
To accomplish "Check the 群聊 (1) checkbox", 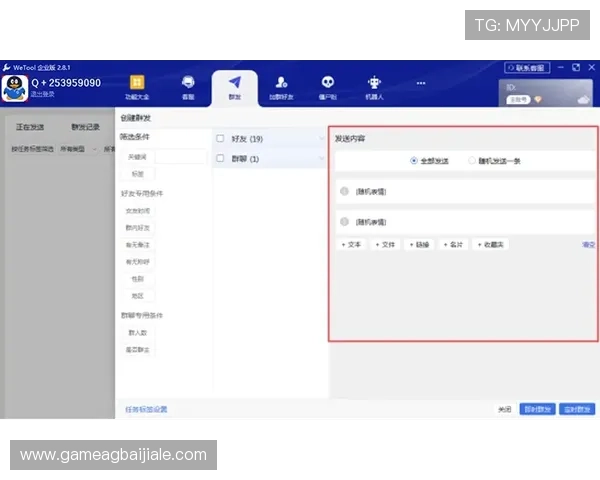I will pos(220,158).
